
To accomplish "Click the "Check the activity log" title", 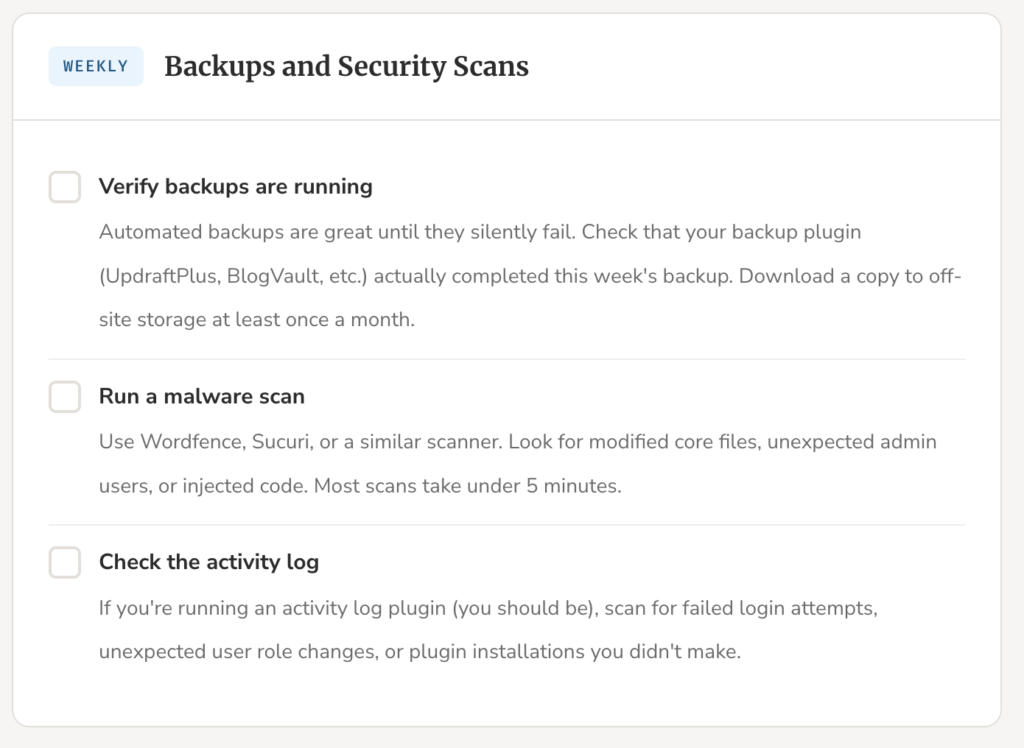I will [x=208, y=562].
